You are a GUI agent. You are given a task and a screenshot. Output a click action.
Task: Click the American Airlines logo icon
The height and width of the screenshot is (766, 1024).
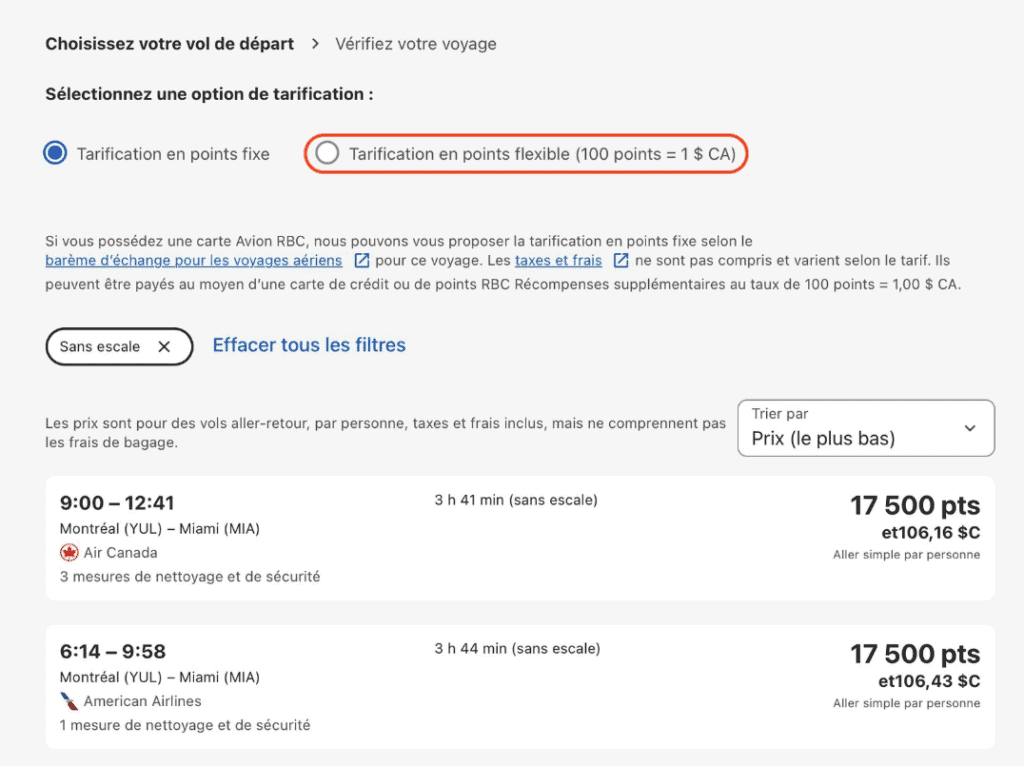coord(69,701)
